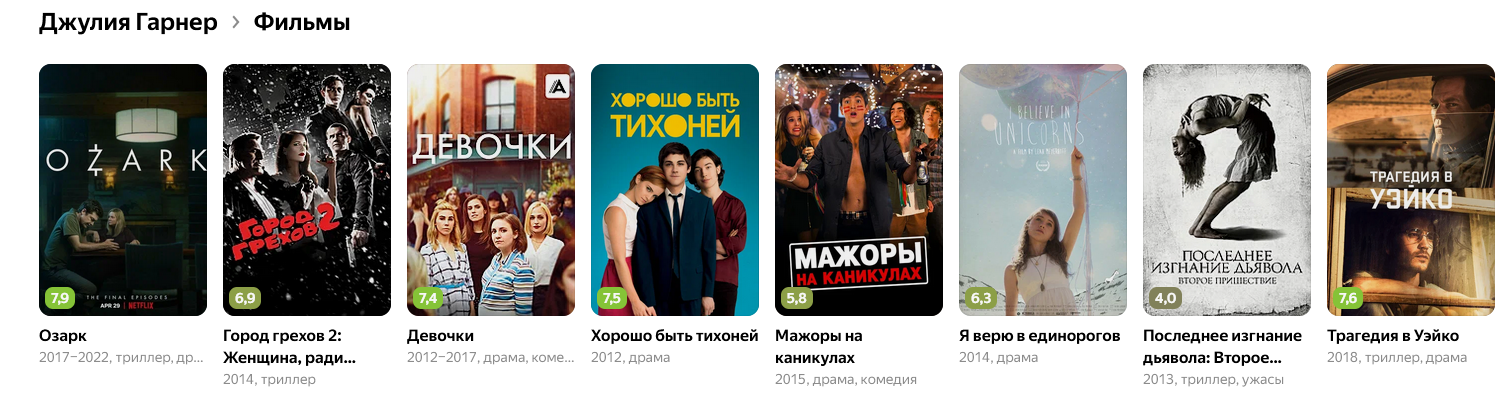This screenshot has width=1507, height=411.
Task: Click the 7,9 rating badge on Озарк
Action: (59, 298)
